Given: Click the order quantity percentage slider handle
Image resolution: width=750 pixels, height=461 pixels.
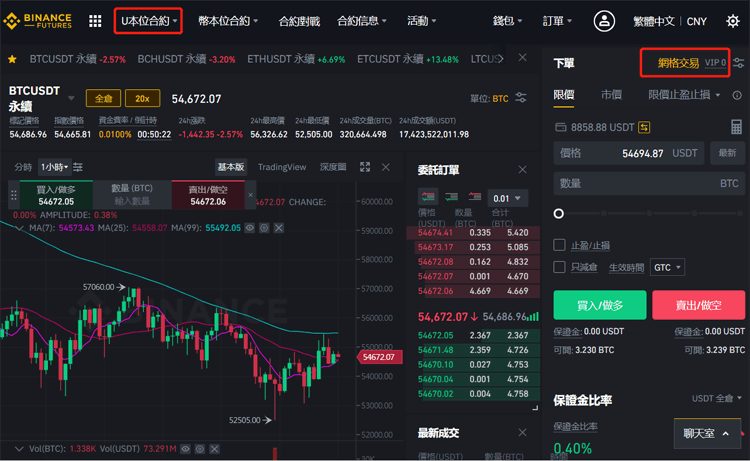Looking at the screenshot, I should [x=558, y=213].
